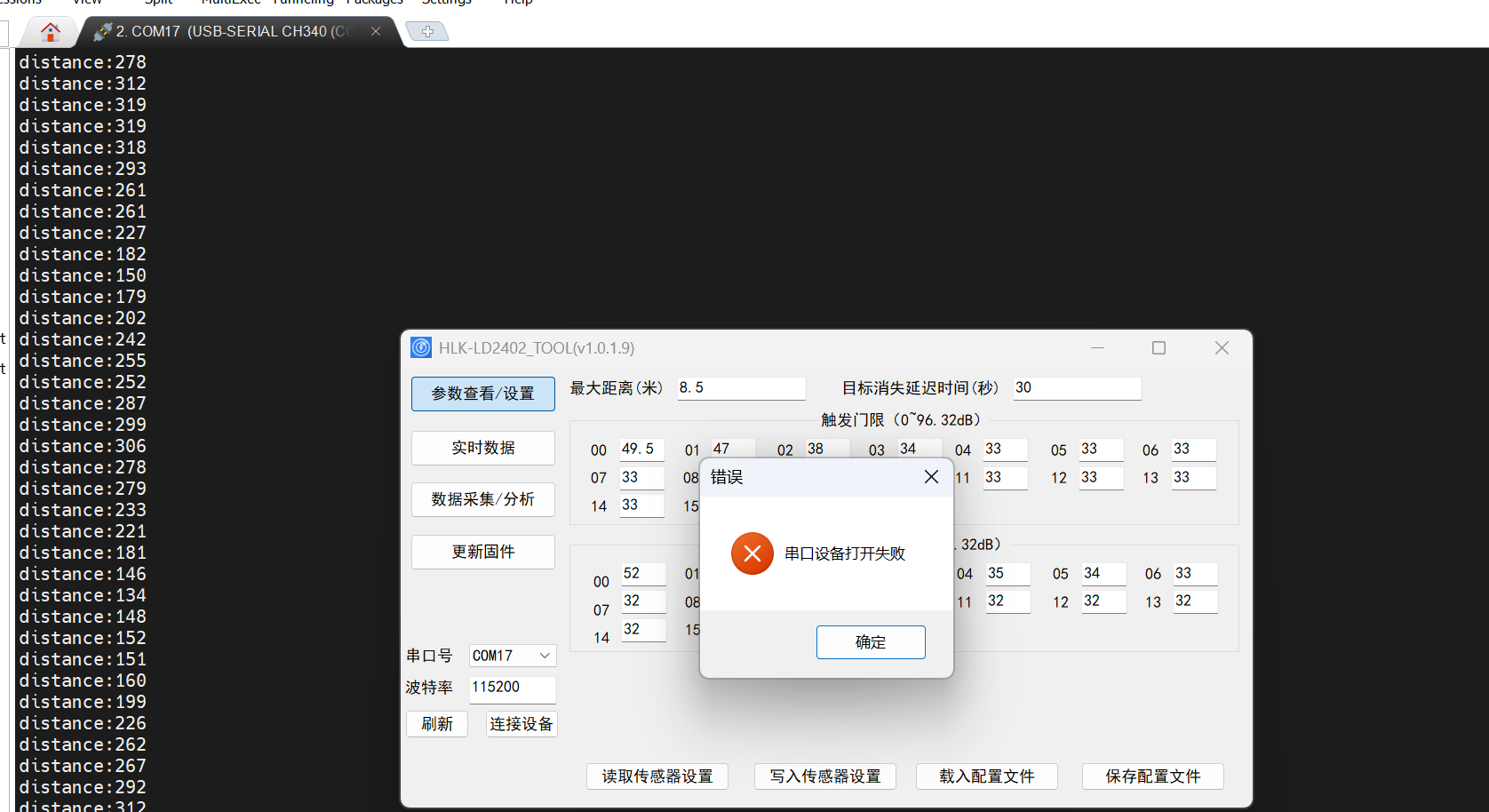Select the 参数查看/设置 tab button
The image size is (1489, 812).
point(483,394)
